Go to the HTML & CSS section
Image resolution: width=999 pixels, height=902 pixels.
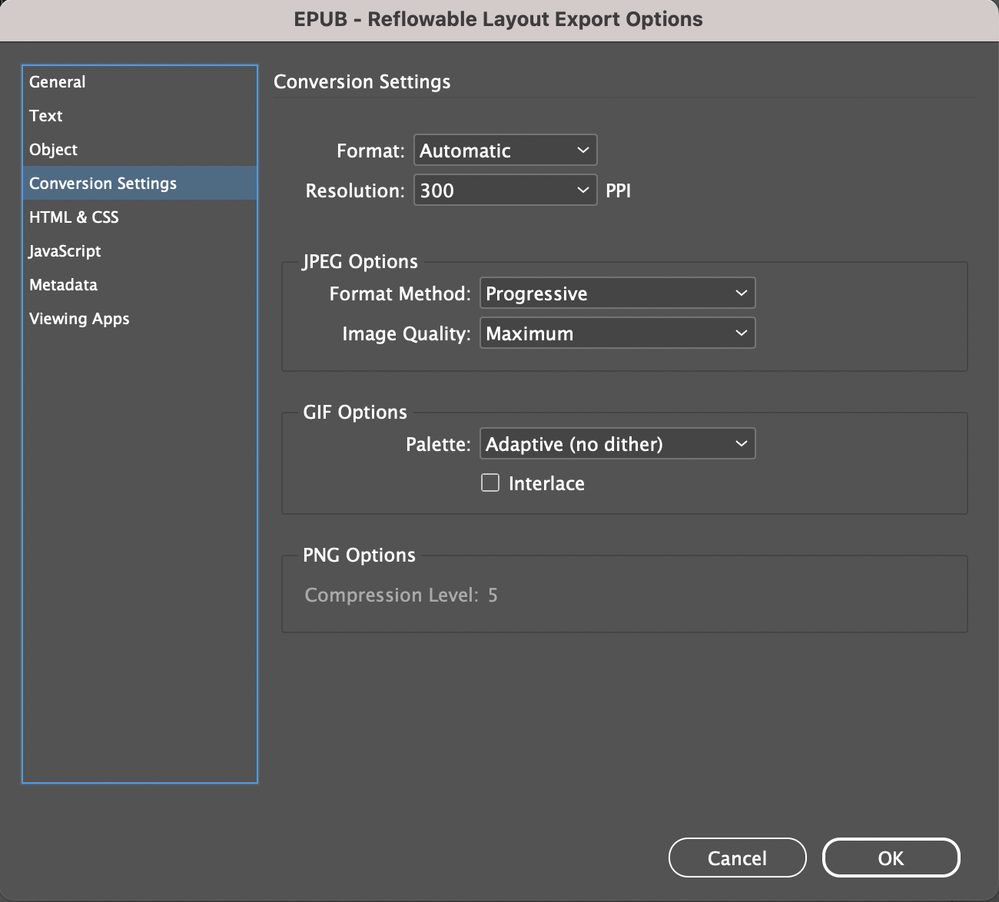[74, 217]
